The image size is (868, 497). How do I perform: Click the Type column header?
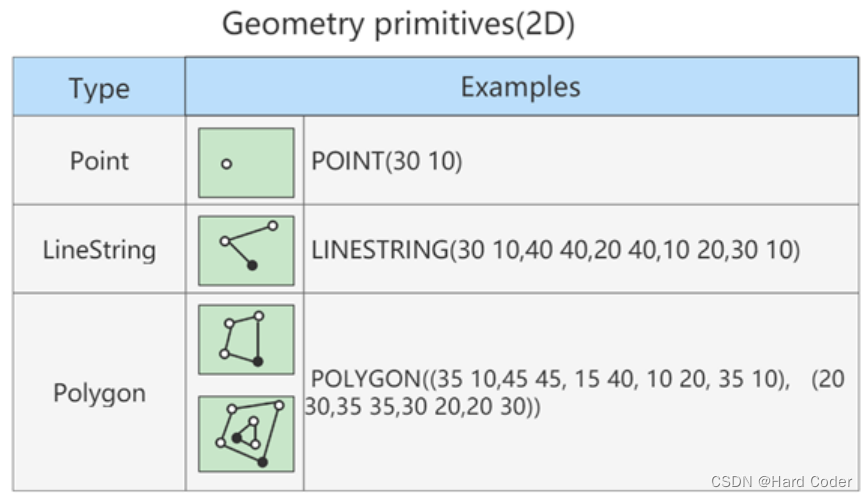coord(99,88)
